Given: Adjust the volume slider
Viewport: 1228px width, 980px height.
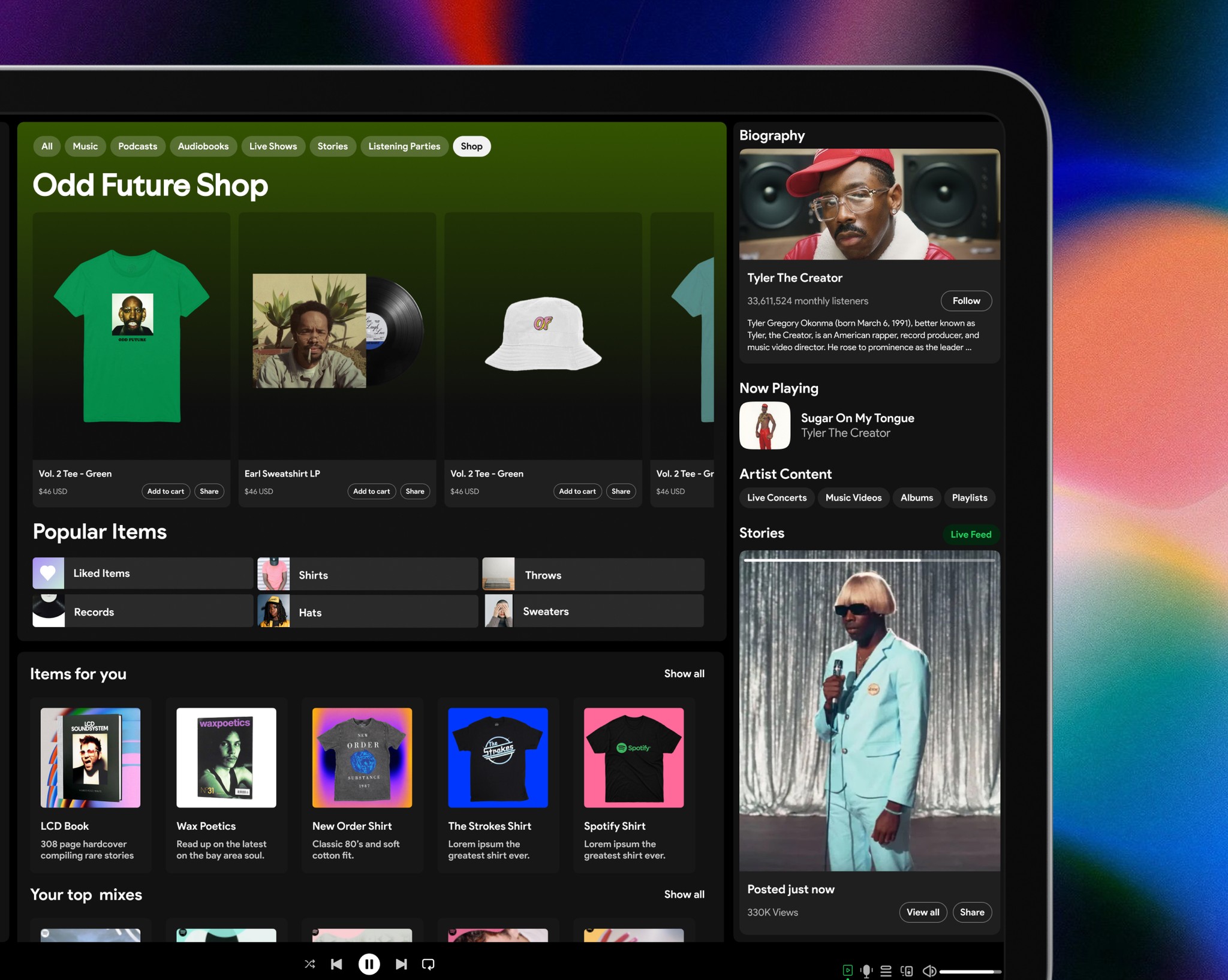Looking at the screenshot, I should tap(969, 972).
